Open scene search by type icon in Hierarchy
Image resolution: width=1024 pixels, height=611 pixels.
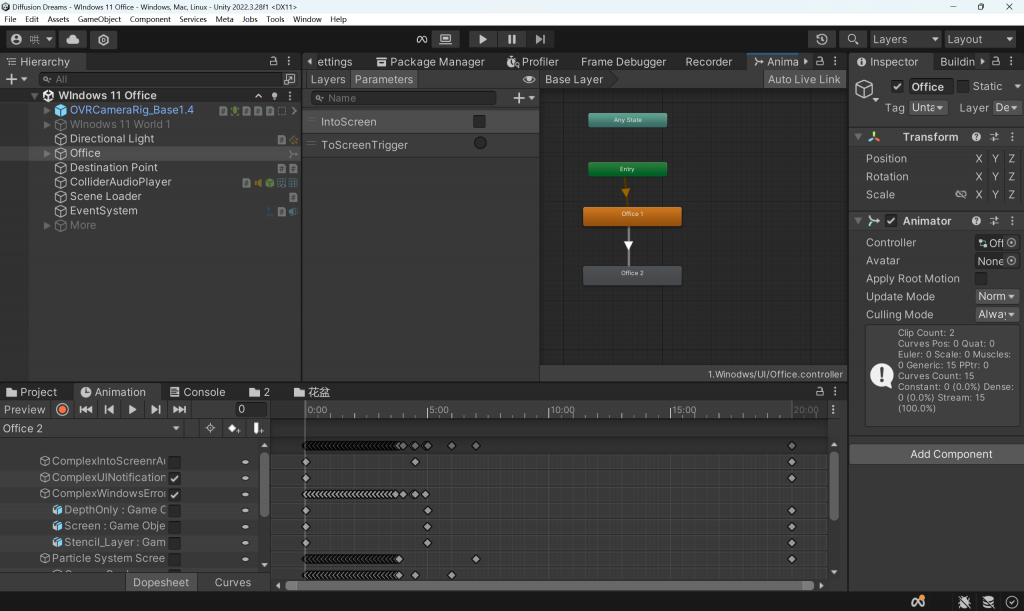click(x=289, y=79)
